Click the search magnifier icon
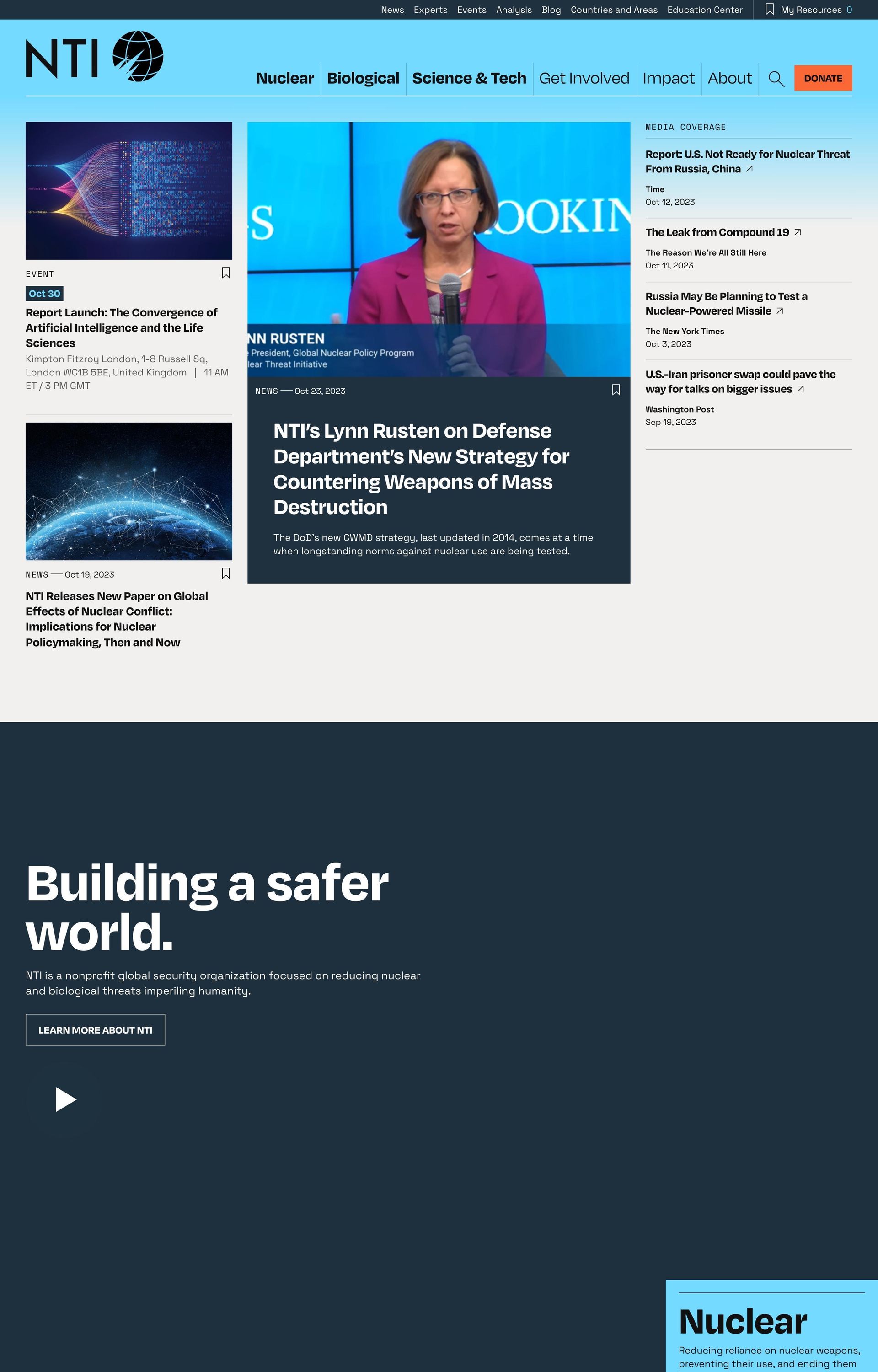The height and width of the screenshot is (1372, 878). (776, 79)
